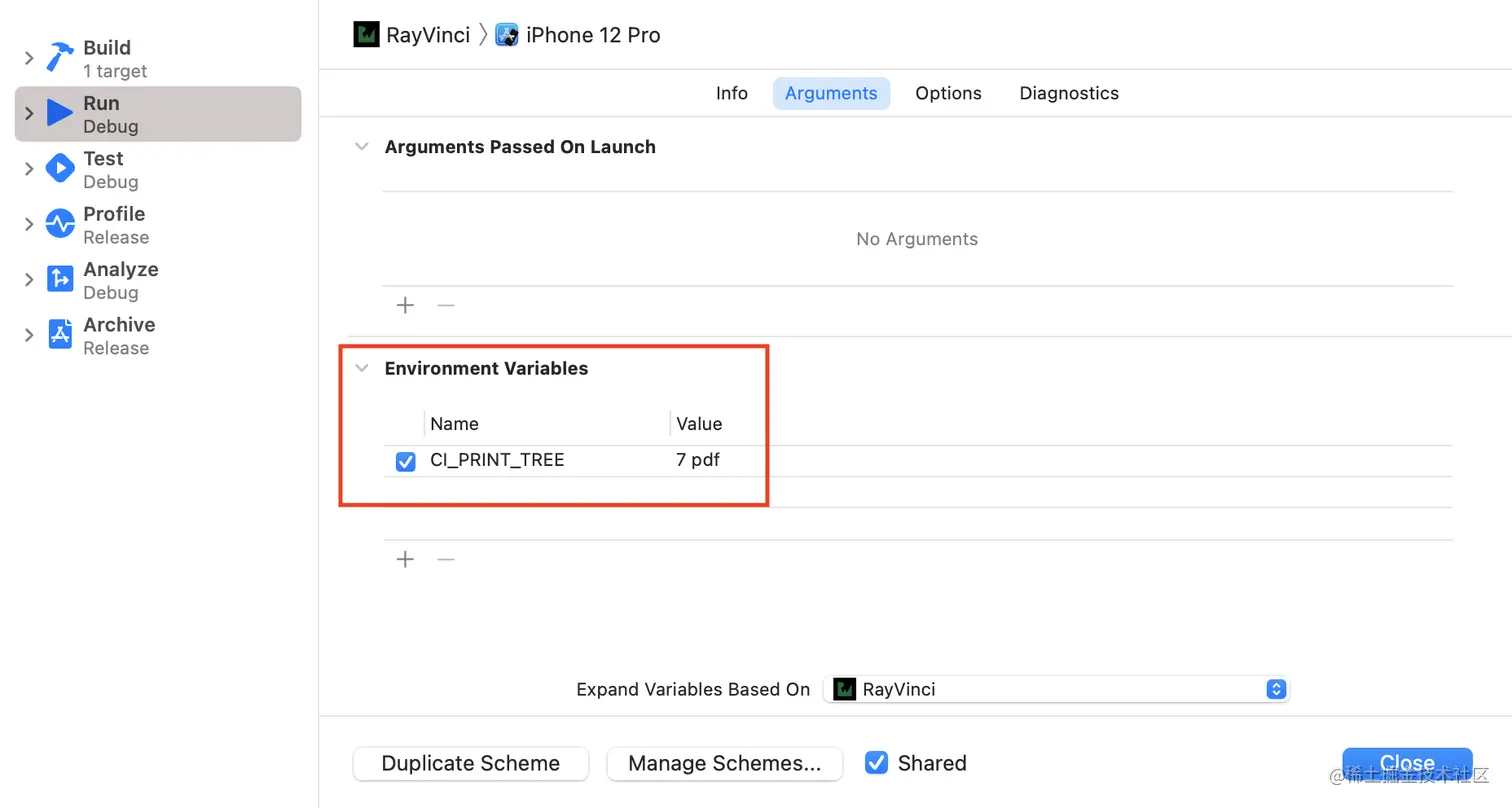1512x808 pixels.
Task: Click the Analyze action icon
Action: (x=60, y=280)
